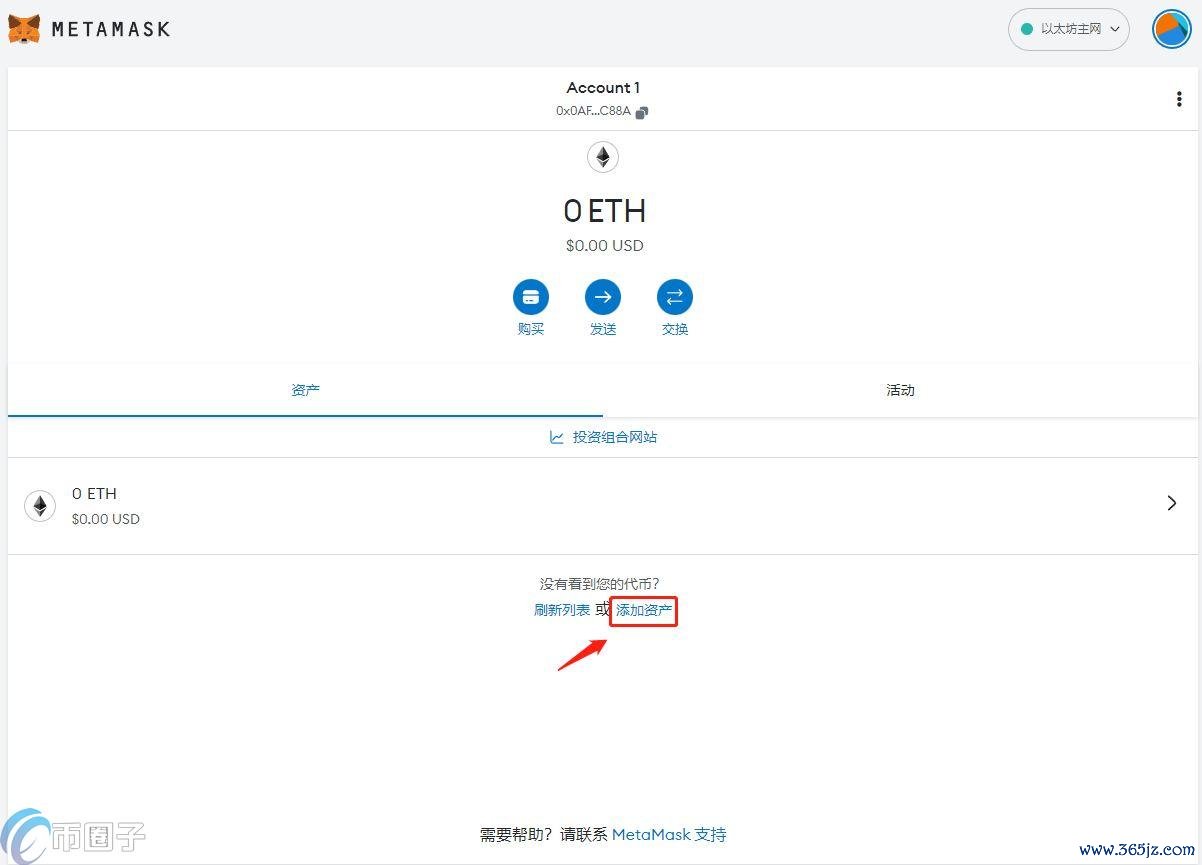Image resolution: width=1202 pixels, height=865 pixels.
Task: Expand the ETH asset row chevron
Action: click(1172, 503)
